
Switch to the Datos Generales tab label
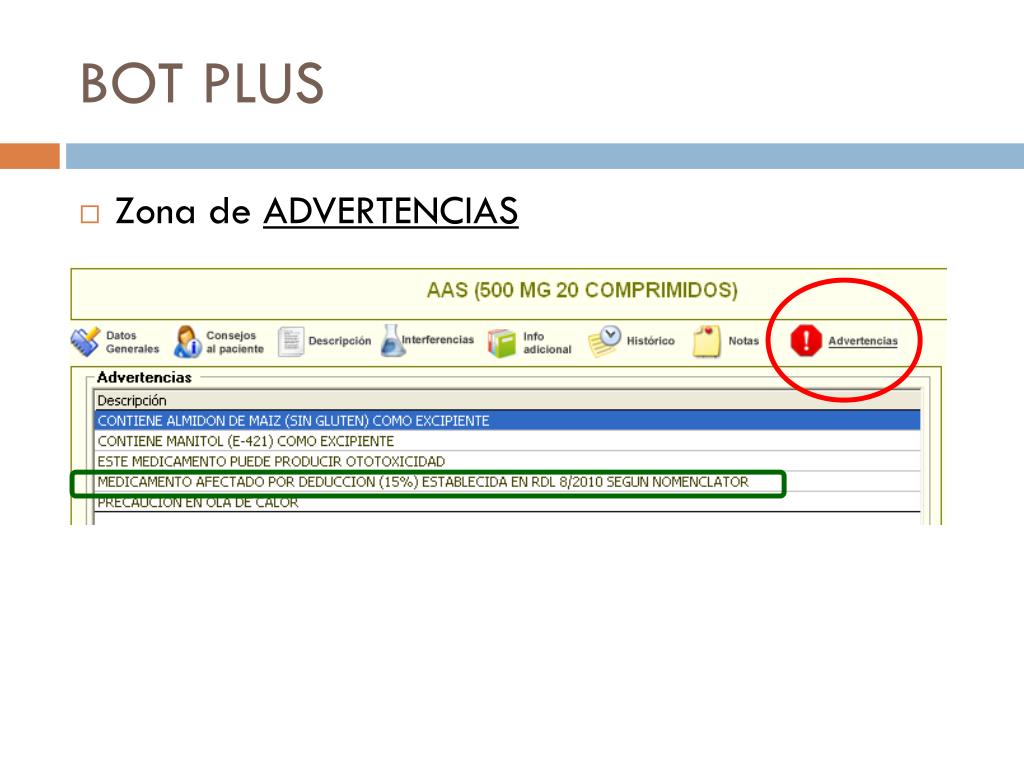pyautogui.click(x=132, y=342)
